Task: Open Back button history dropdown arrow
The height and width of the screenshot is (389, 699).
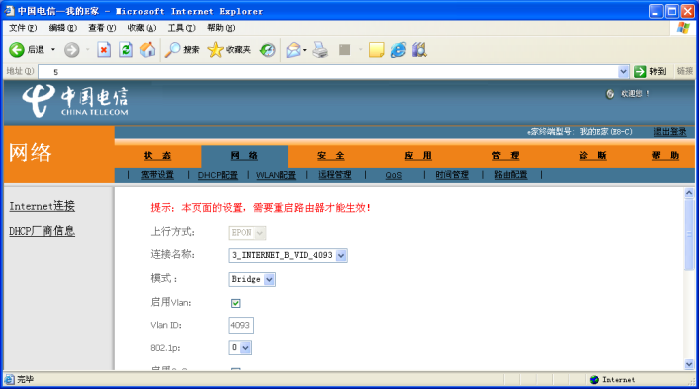Action: tap(53, 49)
